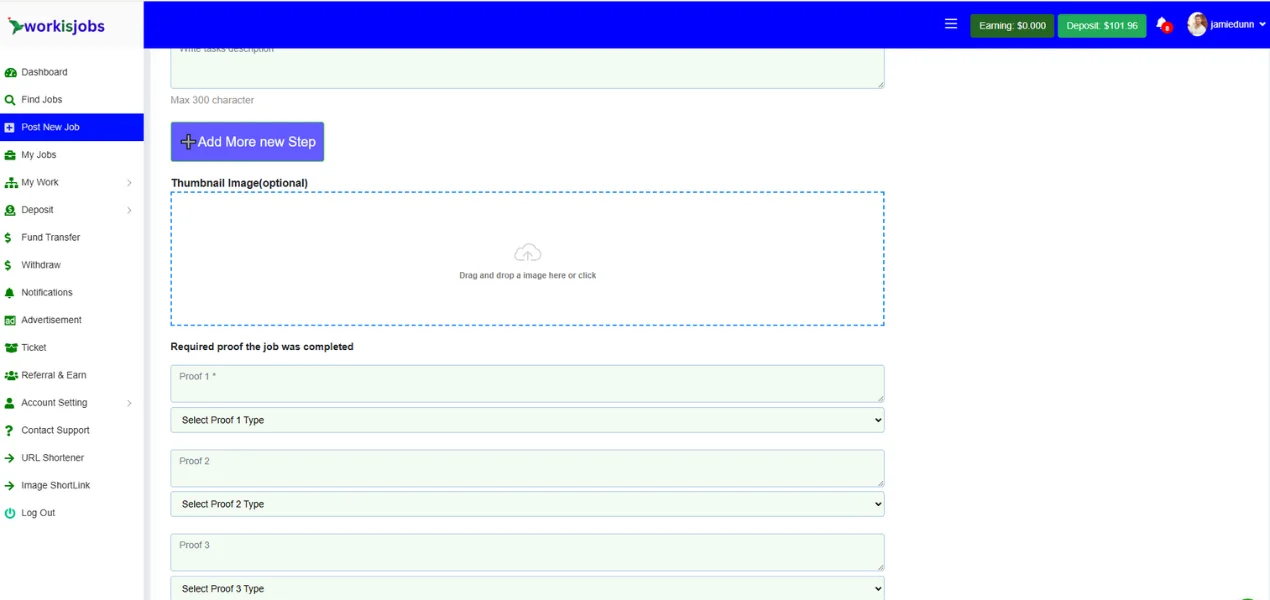Open Select Proof 3 Type dropdown
The image size is (1270, 600).
pyautogui.click(x=527, y=588)
